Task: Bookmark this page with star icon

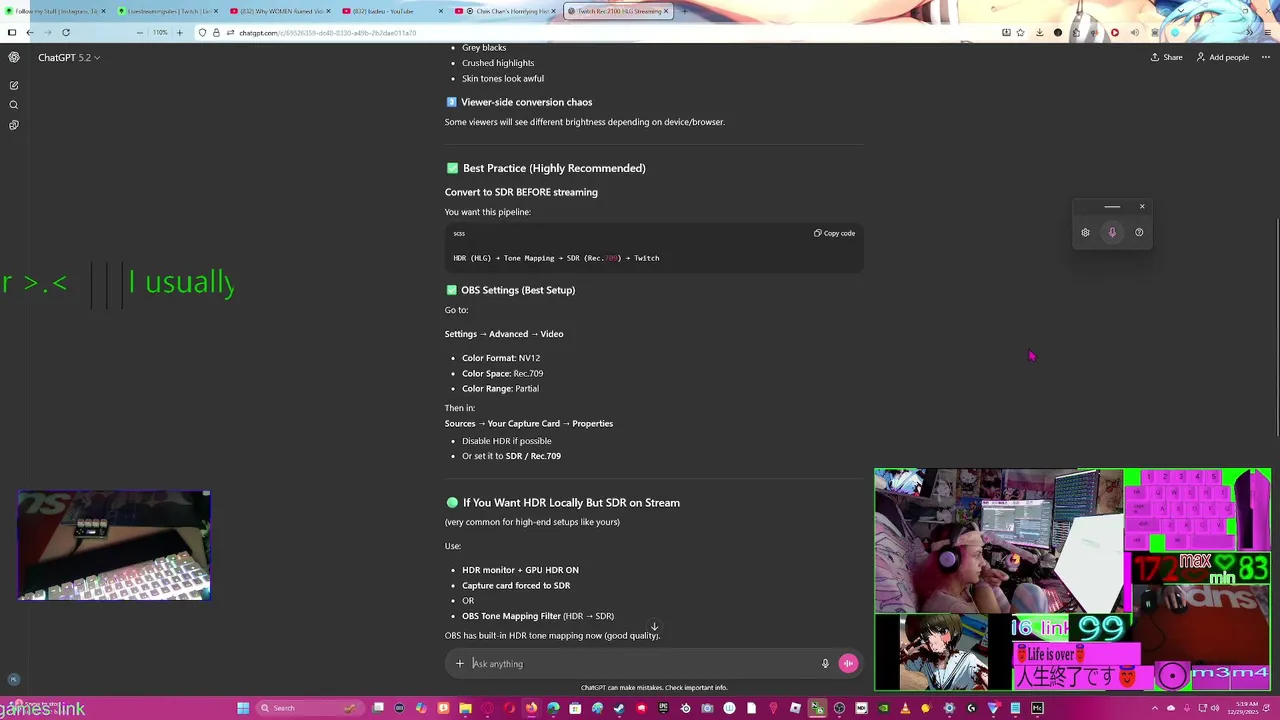Action: (x=1020, y=32)
